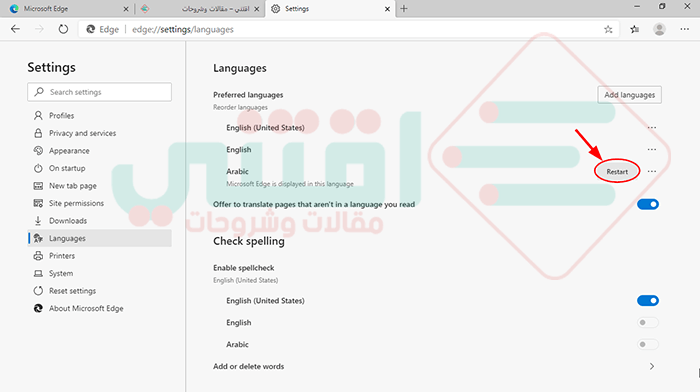
Task: Click the browser forward arrow
Action: (39, 29)
